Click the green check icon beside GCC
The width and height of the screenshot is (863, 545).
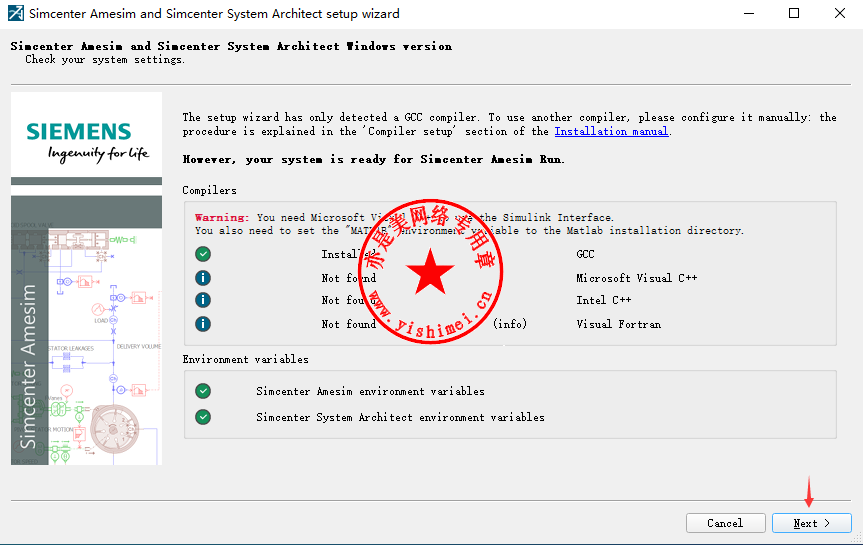pyautogui.click(x=203, y=254)
